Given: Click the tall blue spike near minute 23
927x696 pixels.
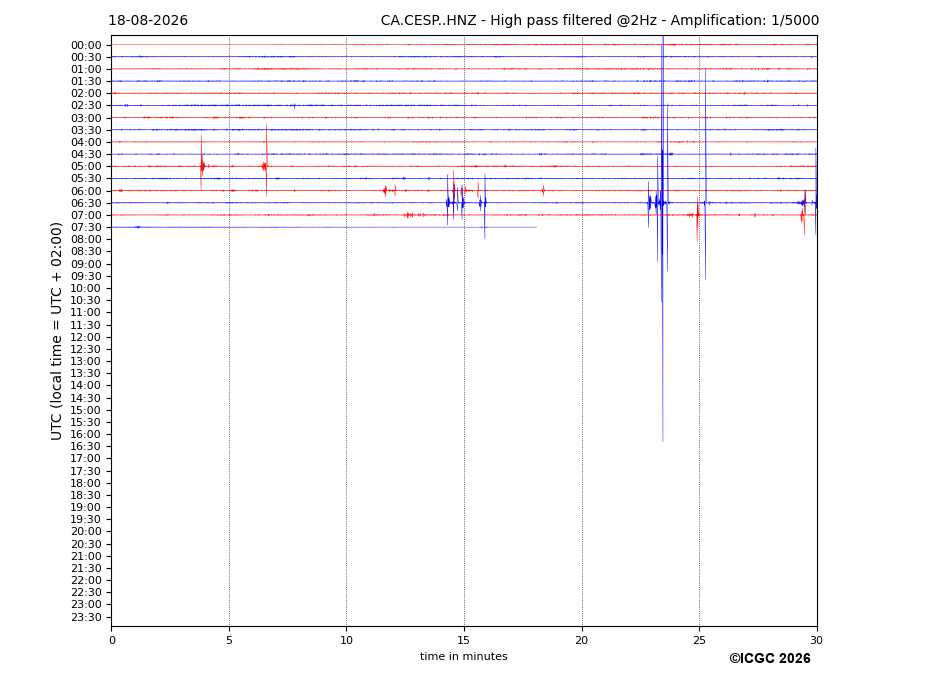Looking at the screenshot, I should click(663, 237).
